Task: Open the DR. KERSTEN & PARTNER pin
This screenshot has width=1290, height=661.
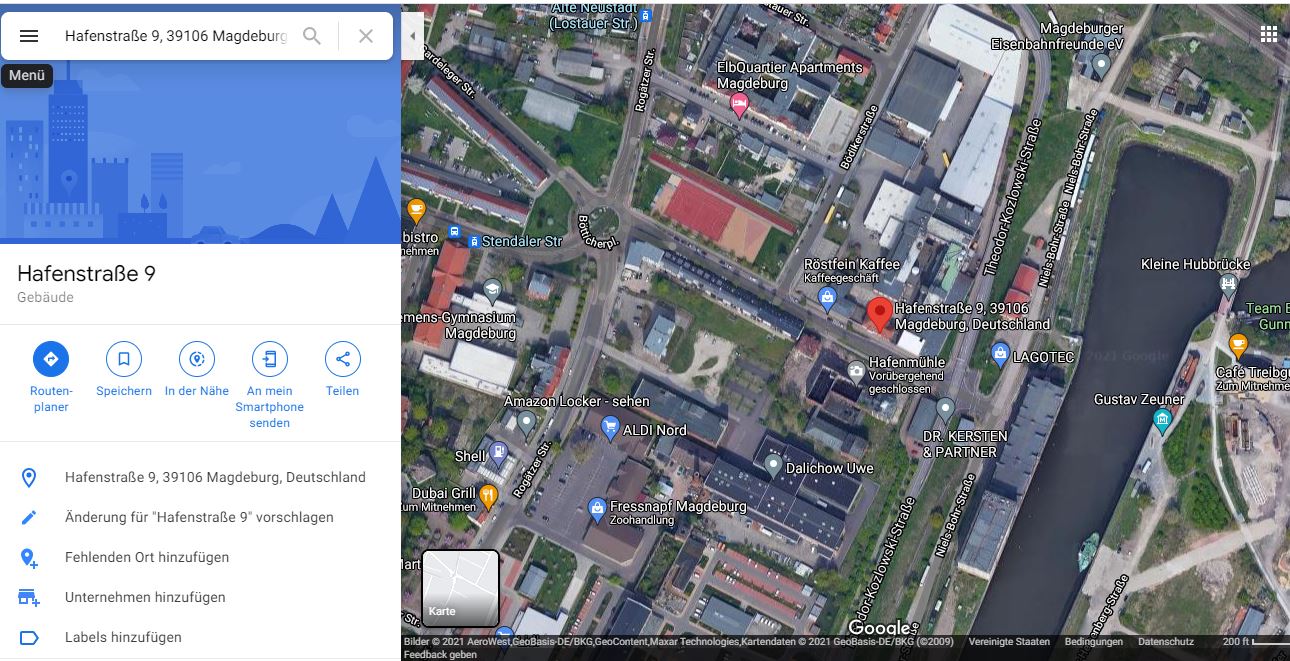Action: 945,409
